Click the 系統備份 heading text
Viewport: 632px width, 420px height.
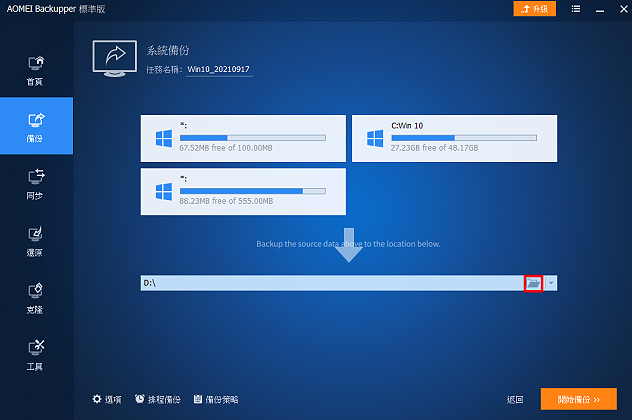tap(168, 51)
